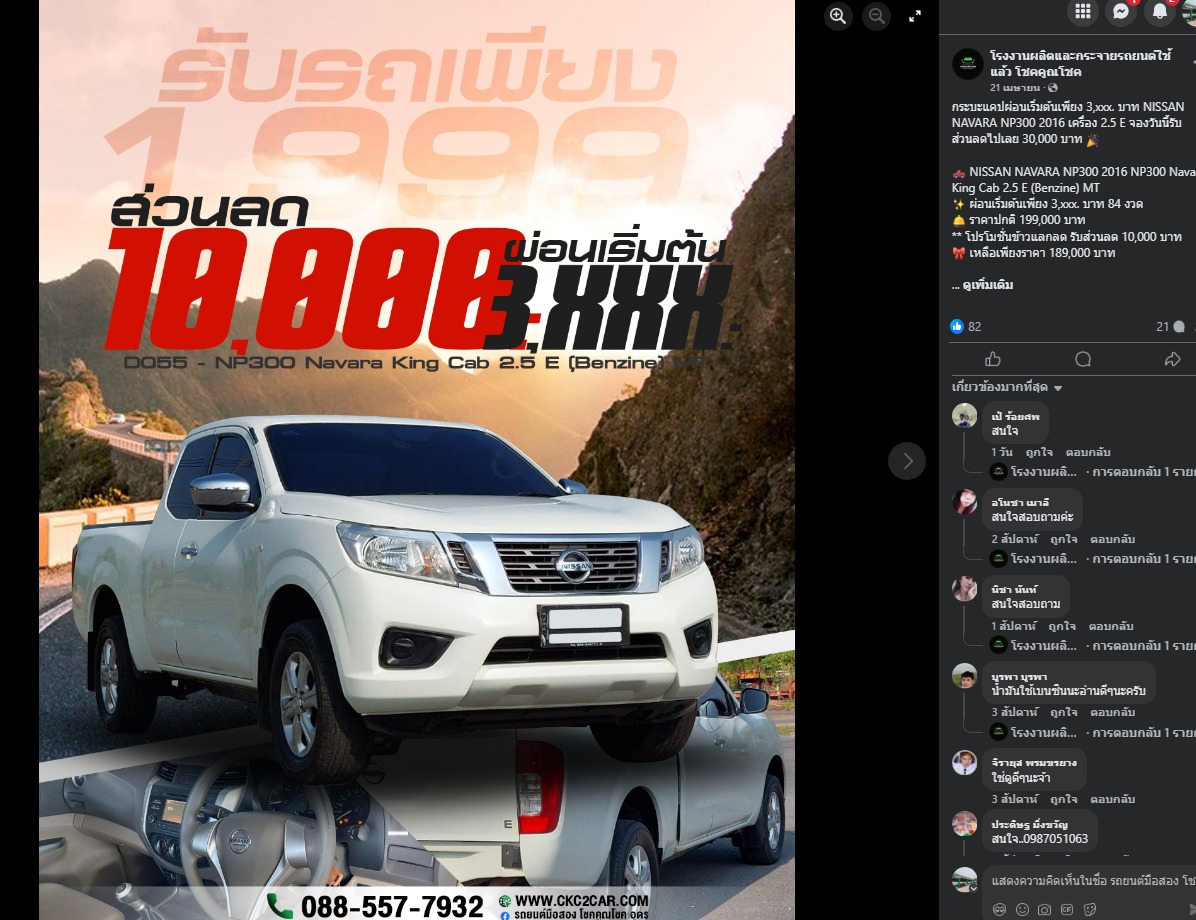Click the blue like reaction count 82
This screenshot has width=1196, height=920.
[x=966, y=327]
